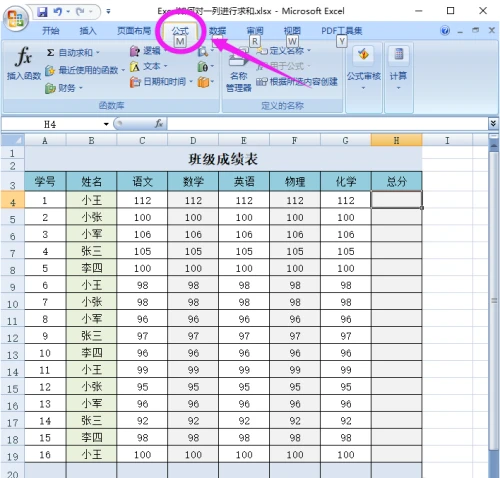Close the workbook with the ribbon X
Image resolution: width=500 pixels, height=478 pixels.
(492, 31)
